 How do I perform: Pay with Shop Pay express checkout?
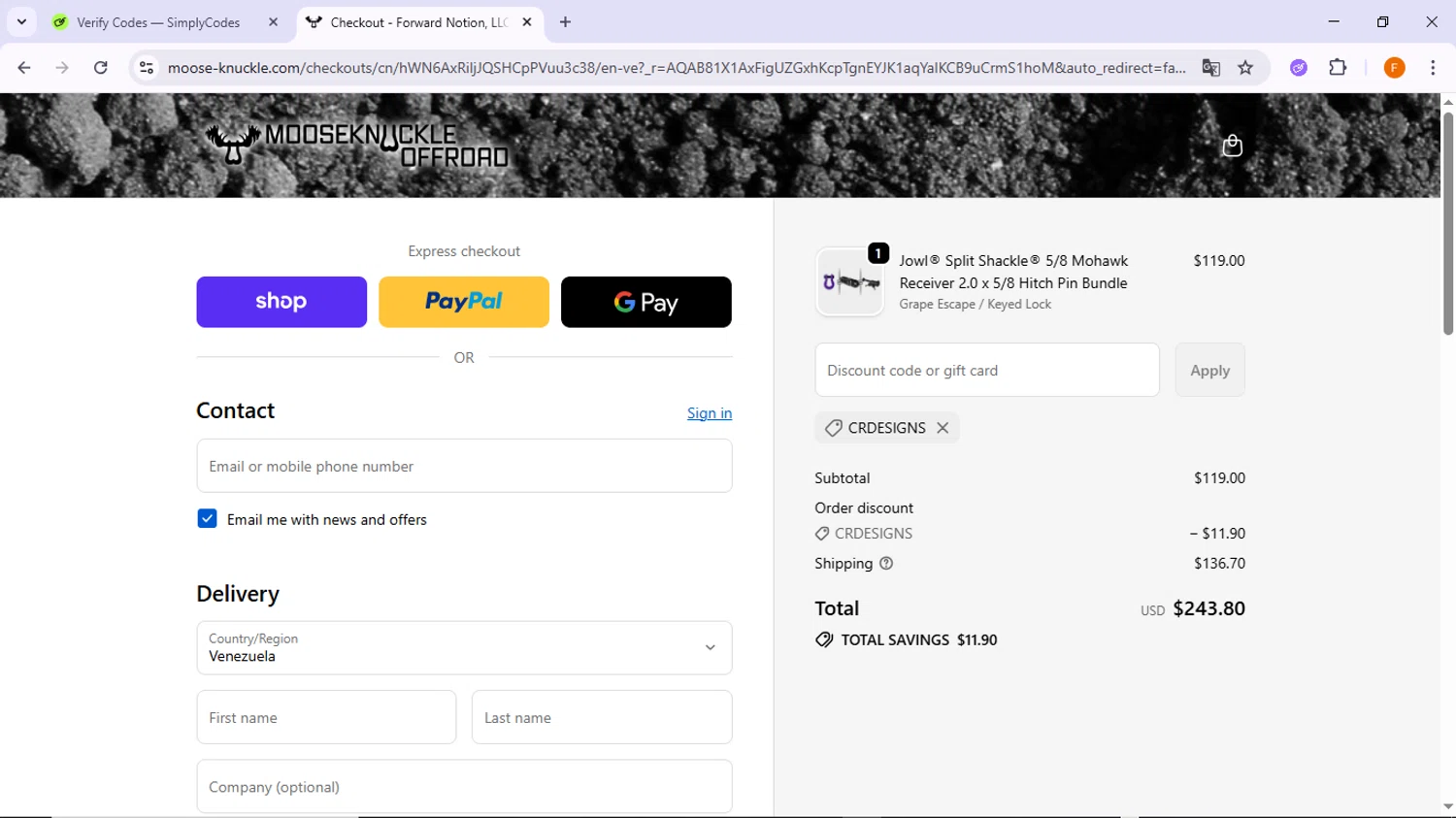click(281, 302)
